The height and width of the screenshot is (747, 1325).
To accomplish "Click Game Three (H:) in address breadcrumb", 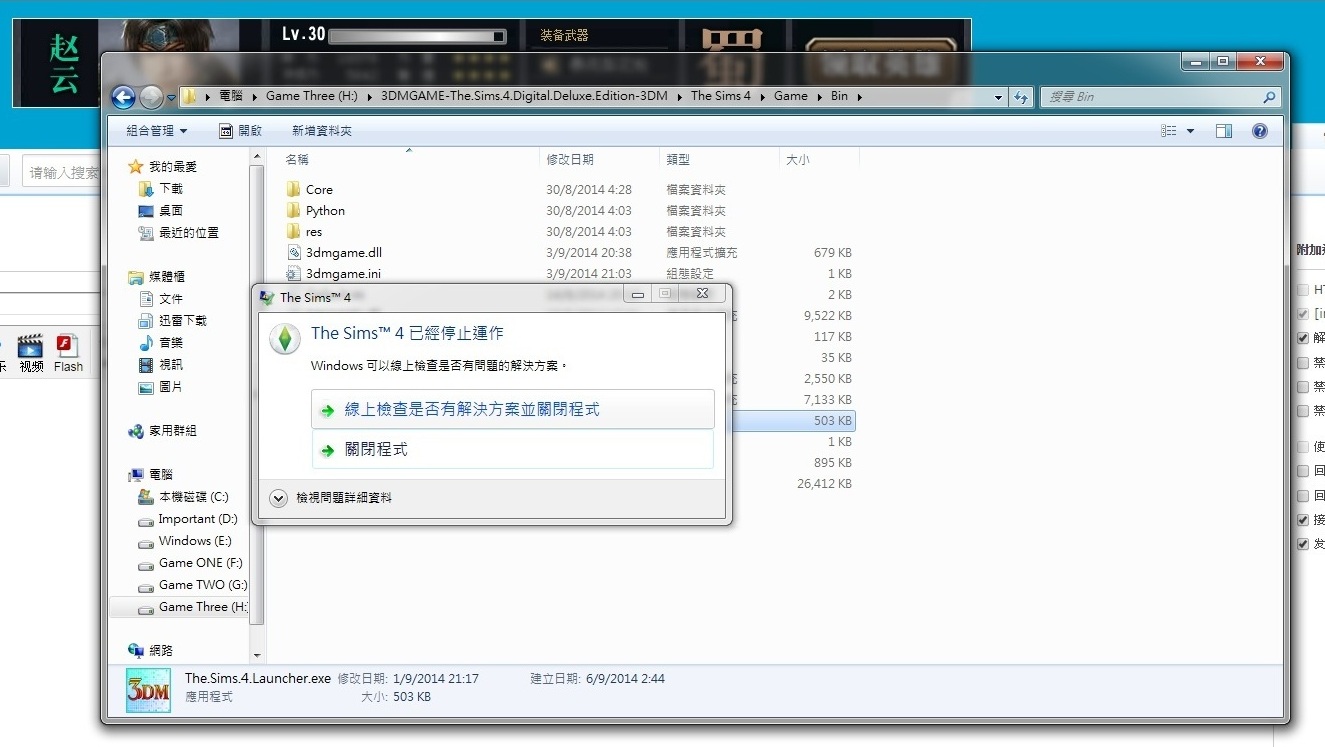I will [x=310, y=96].
